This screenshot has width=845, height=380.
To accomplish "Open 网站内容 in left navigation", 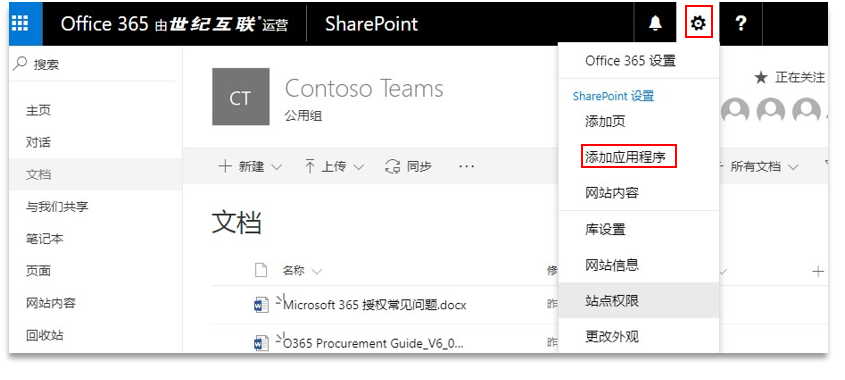I will click(51, 303).
